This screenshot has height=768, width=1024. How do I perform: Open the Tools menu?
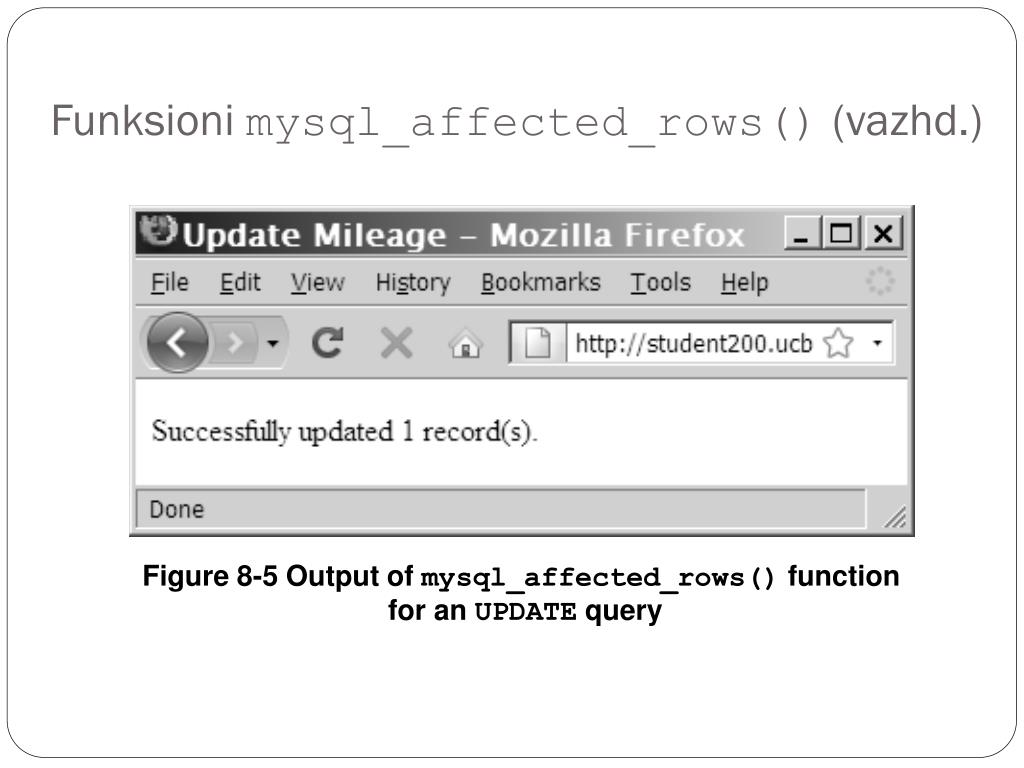660,283
